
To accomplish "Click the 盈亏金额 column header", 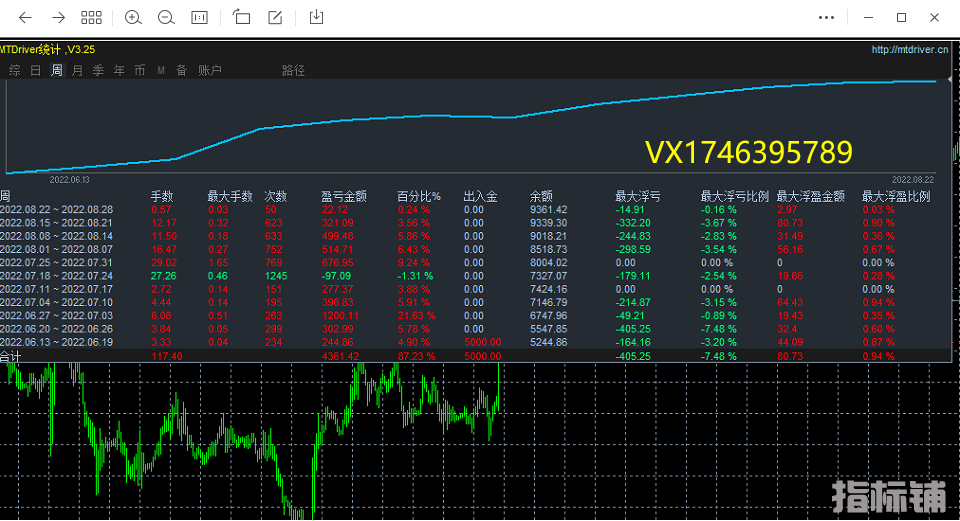I will (343, 196).
